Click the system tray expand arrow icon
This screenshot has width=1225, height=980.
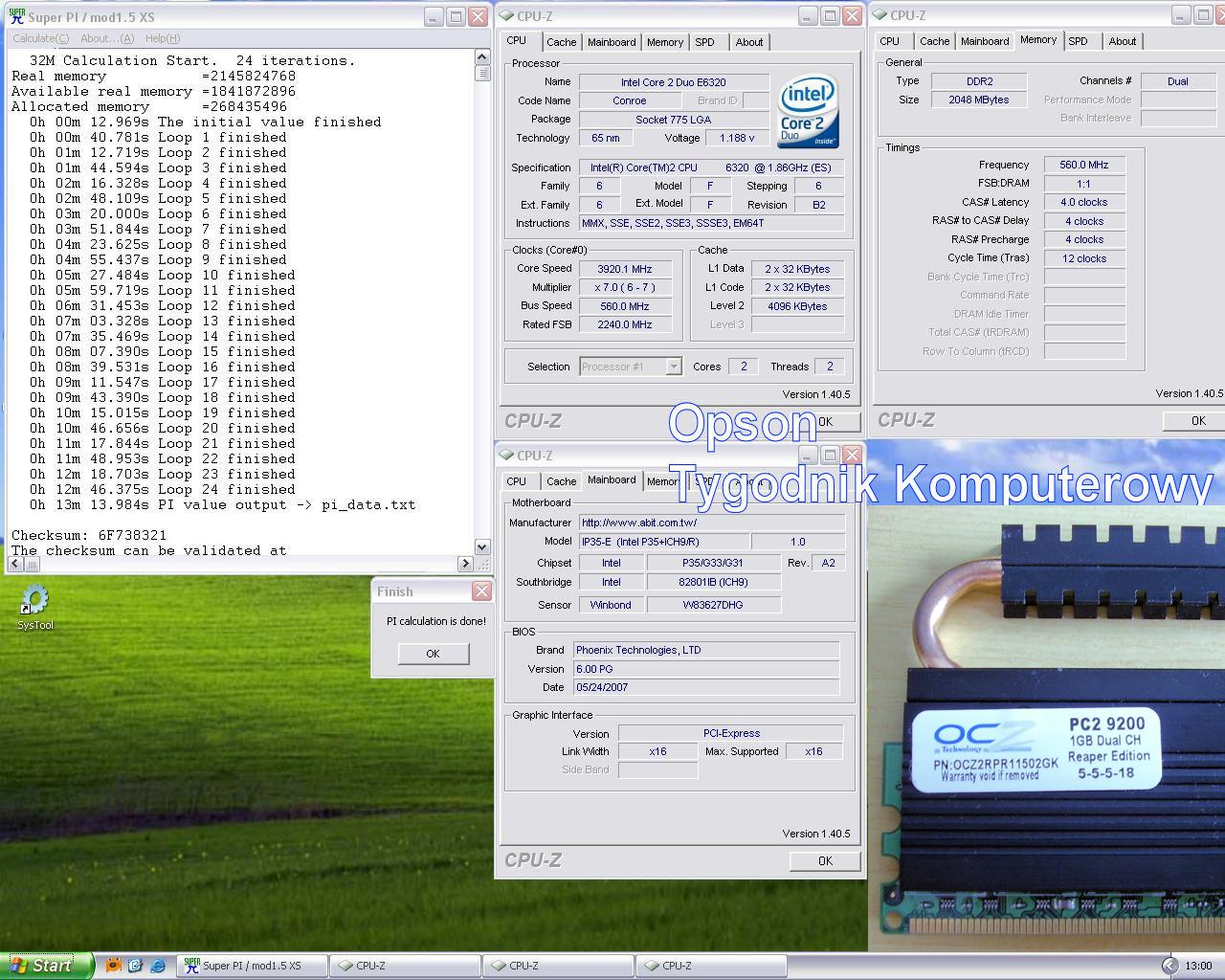coord(1169,966)
